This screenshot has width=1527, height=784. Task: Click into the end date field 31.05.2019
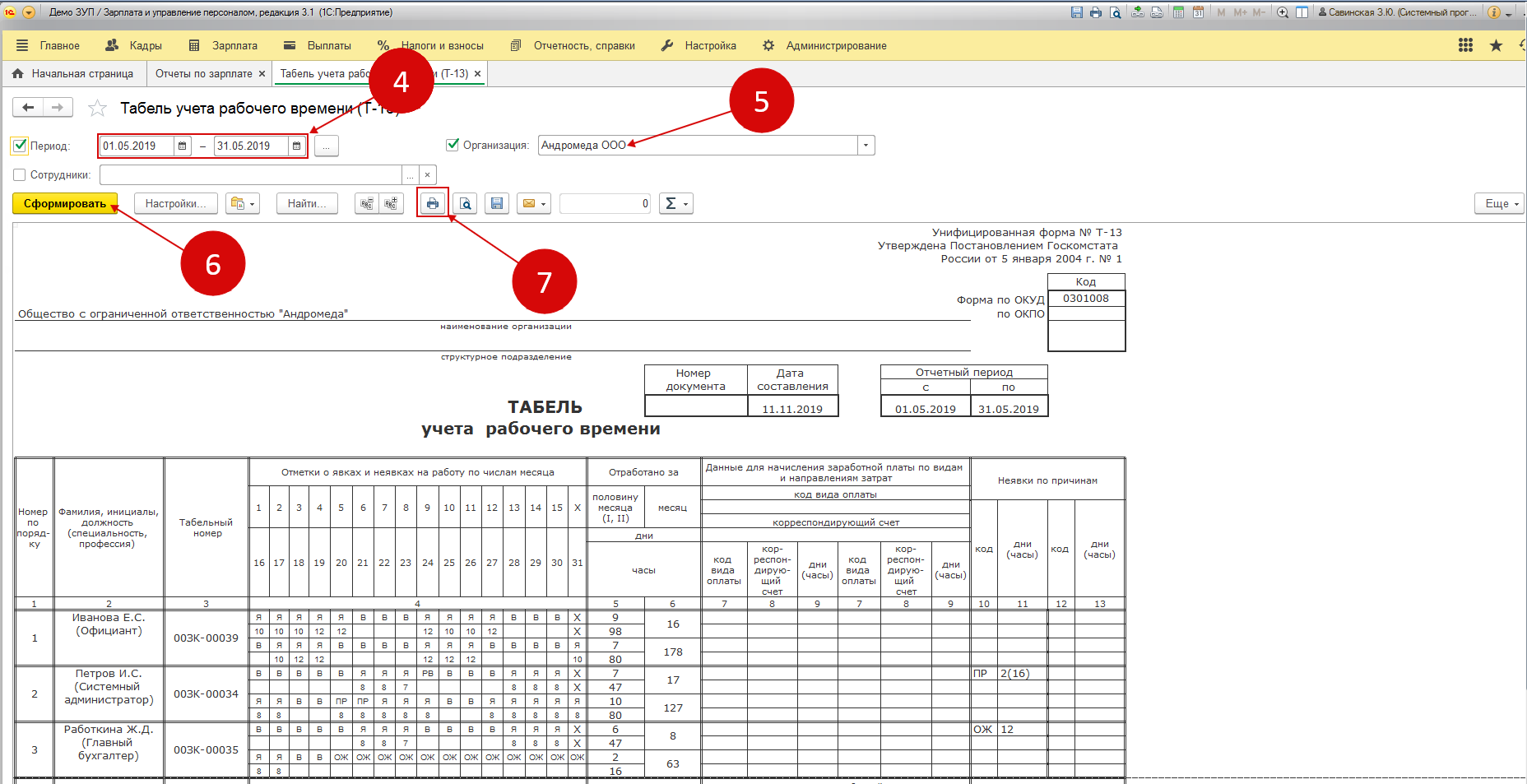tap(251, 146)
